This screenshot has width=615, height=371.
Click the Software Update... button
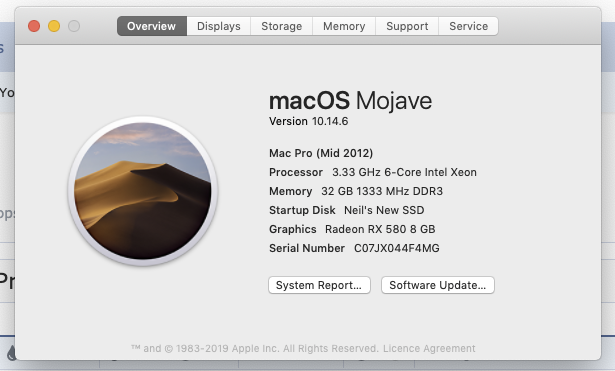pos(438,285)
